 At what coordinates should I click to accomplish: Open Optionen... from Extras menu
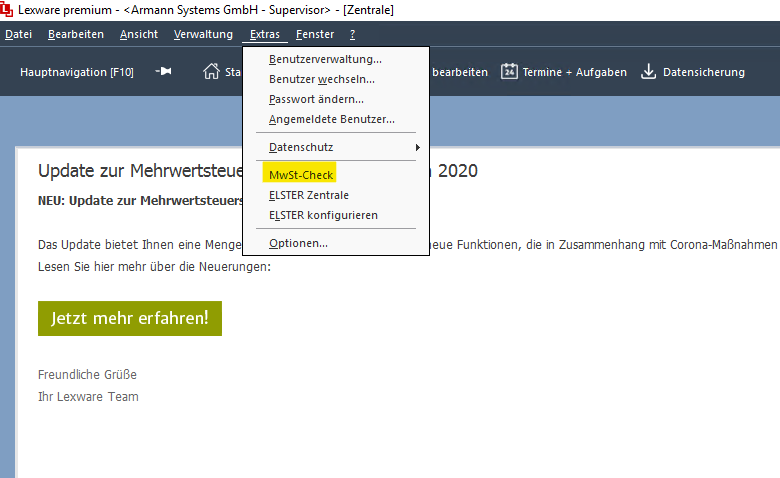pos(336,243)
